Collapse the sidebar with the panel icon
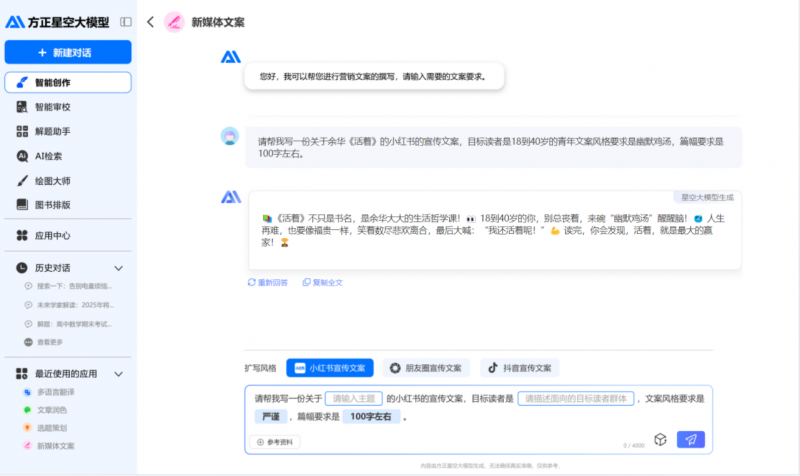This screenshot has height=476, width=800. (125, 21)
